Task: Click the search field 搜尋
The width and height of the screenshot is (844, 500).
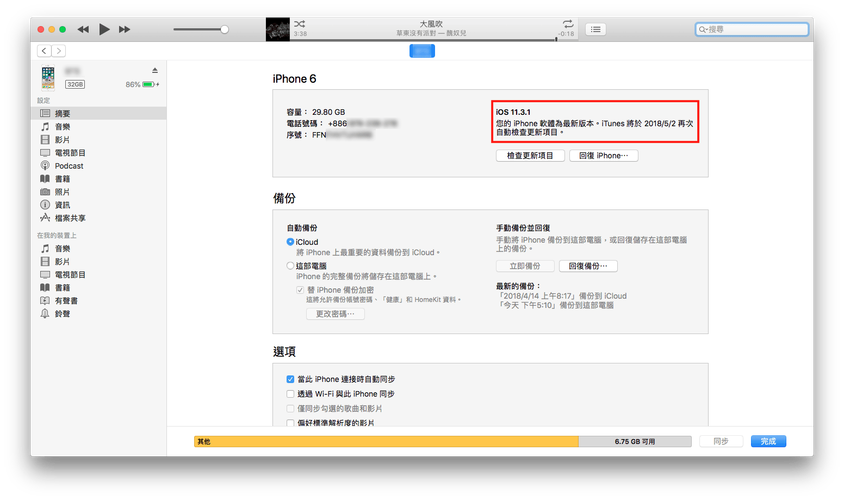Action: [751, 29]
